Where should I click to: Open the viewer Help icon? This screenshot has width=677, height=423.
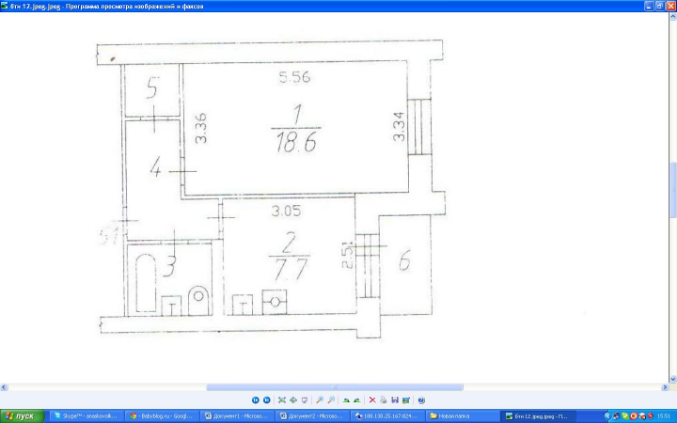421,398
